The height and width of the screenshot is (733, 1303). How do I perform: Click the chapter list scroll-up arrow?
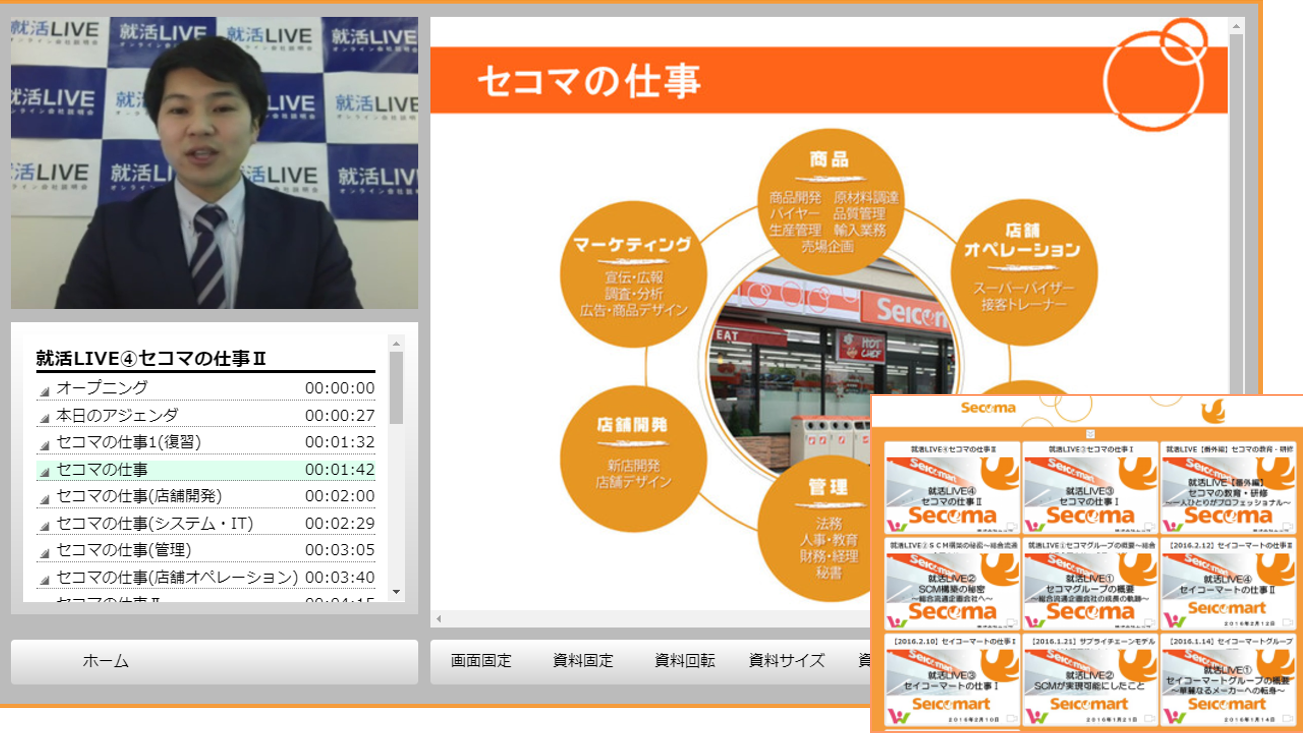coord(397,343)
